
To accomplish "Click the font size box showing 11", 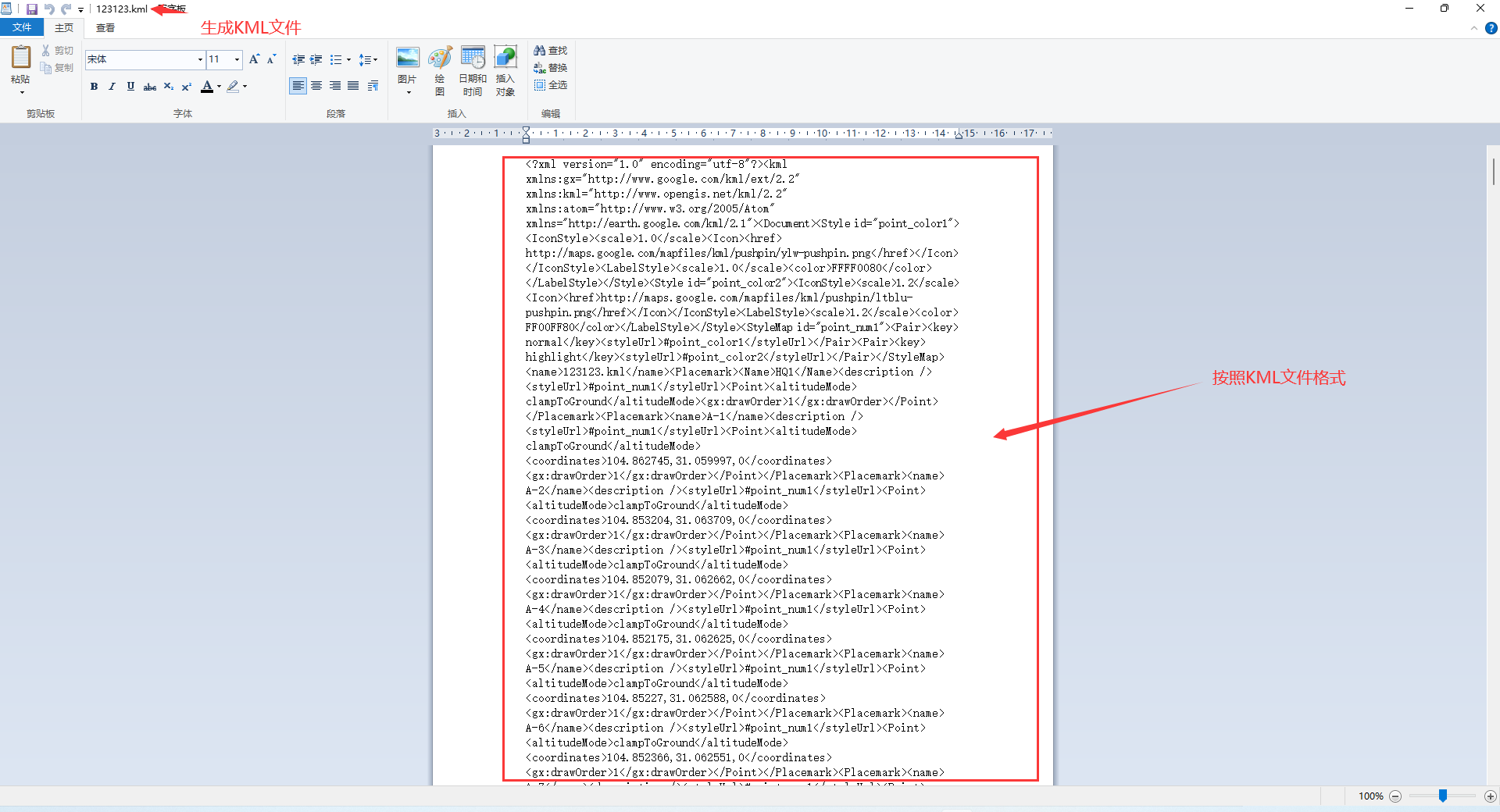I will pos(220,59).
